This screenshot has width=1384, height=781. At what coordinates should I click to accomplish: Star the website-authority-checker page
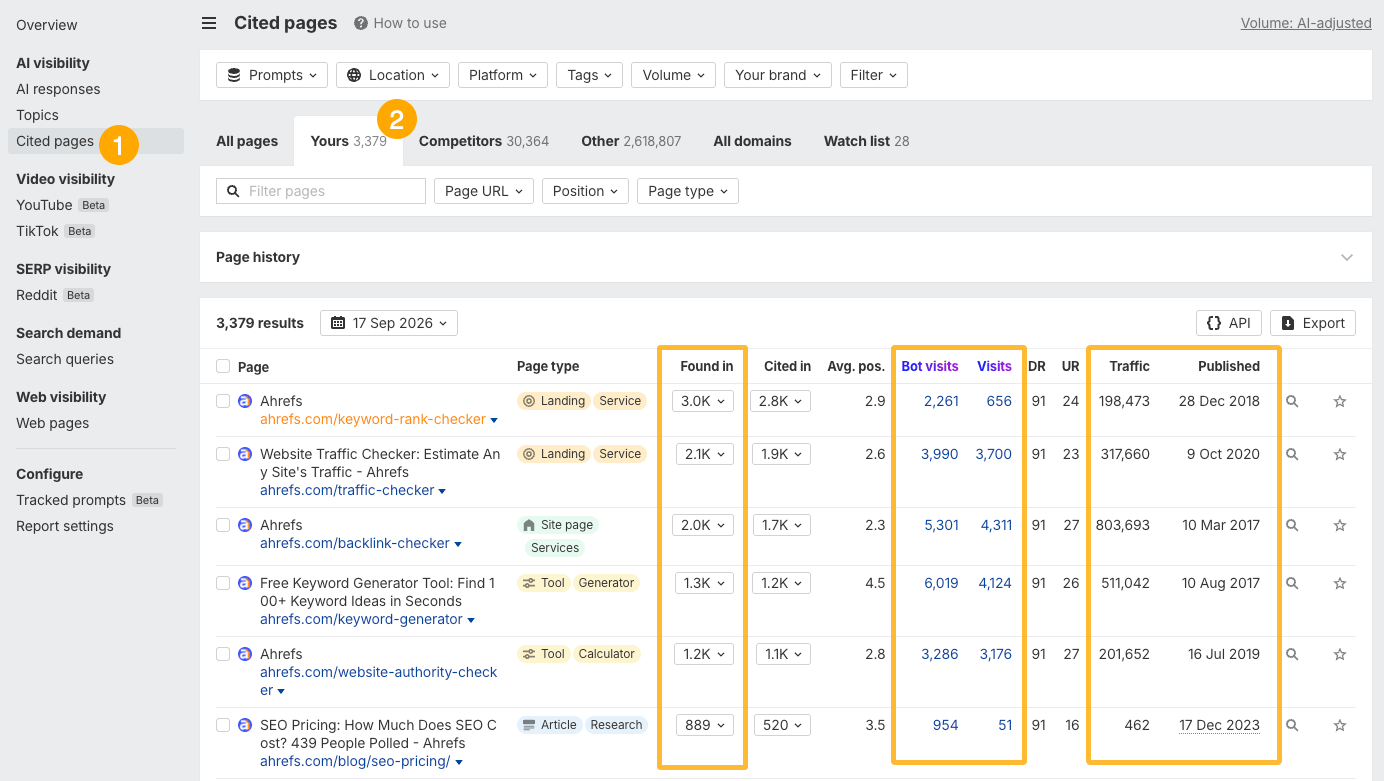1340,654
